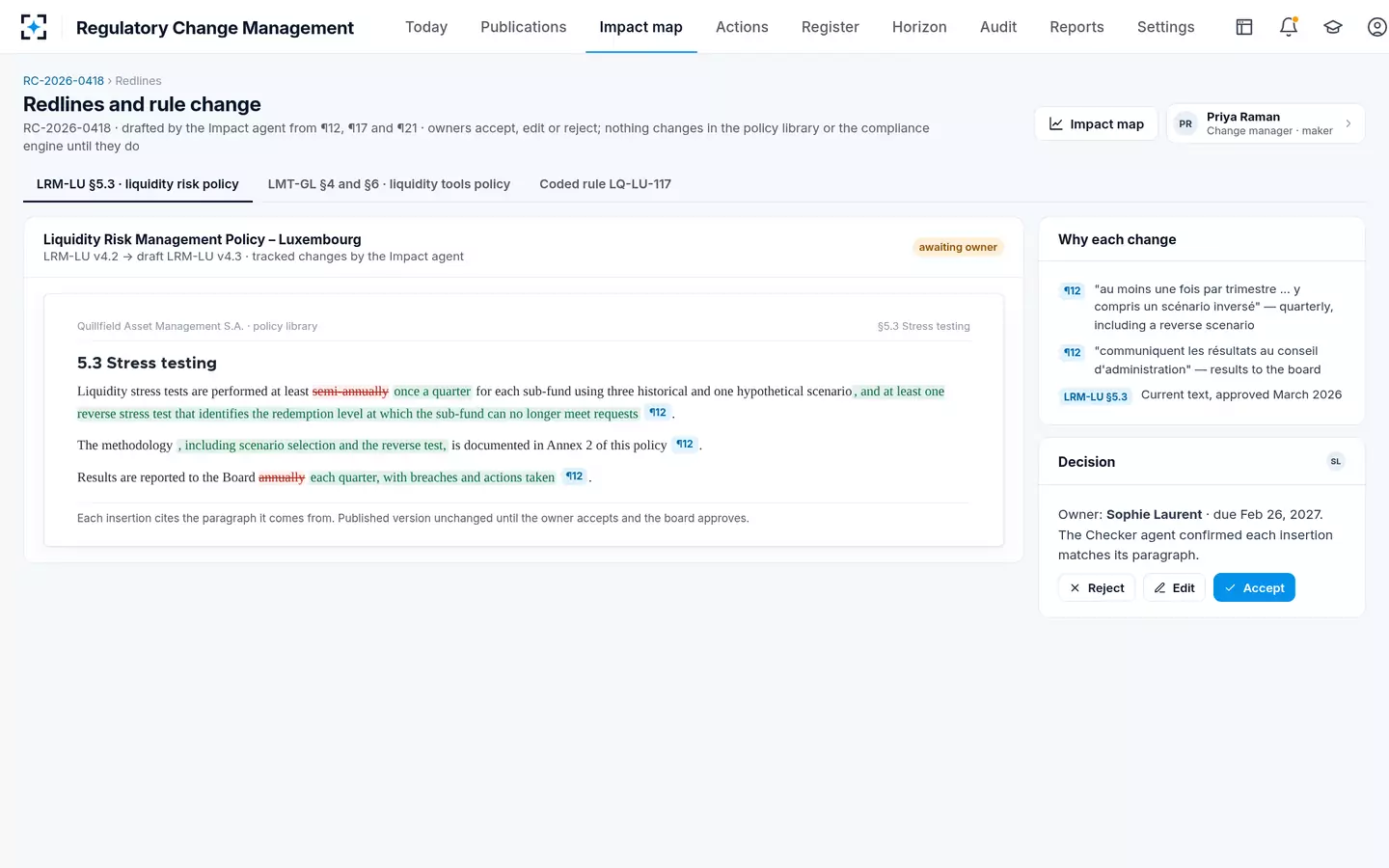Click the RC-2026-0418 breadcrumb link
This screenshot has height=868, width=1389.
point(64,81)
